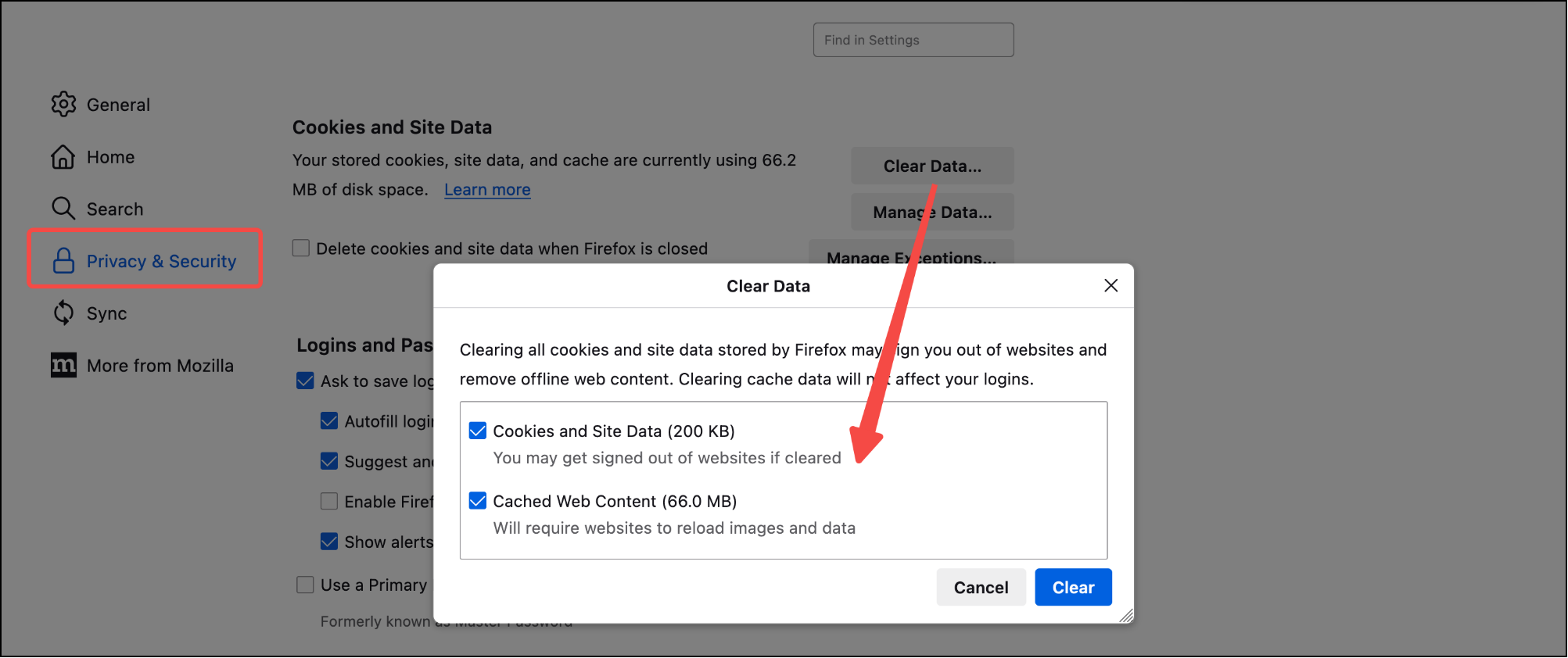Open the Learn more link
1568x658 pixels.
[487, 190]
